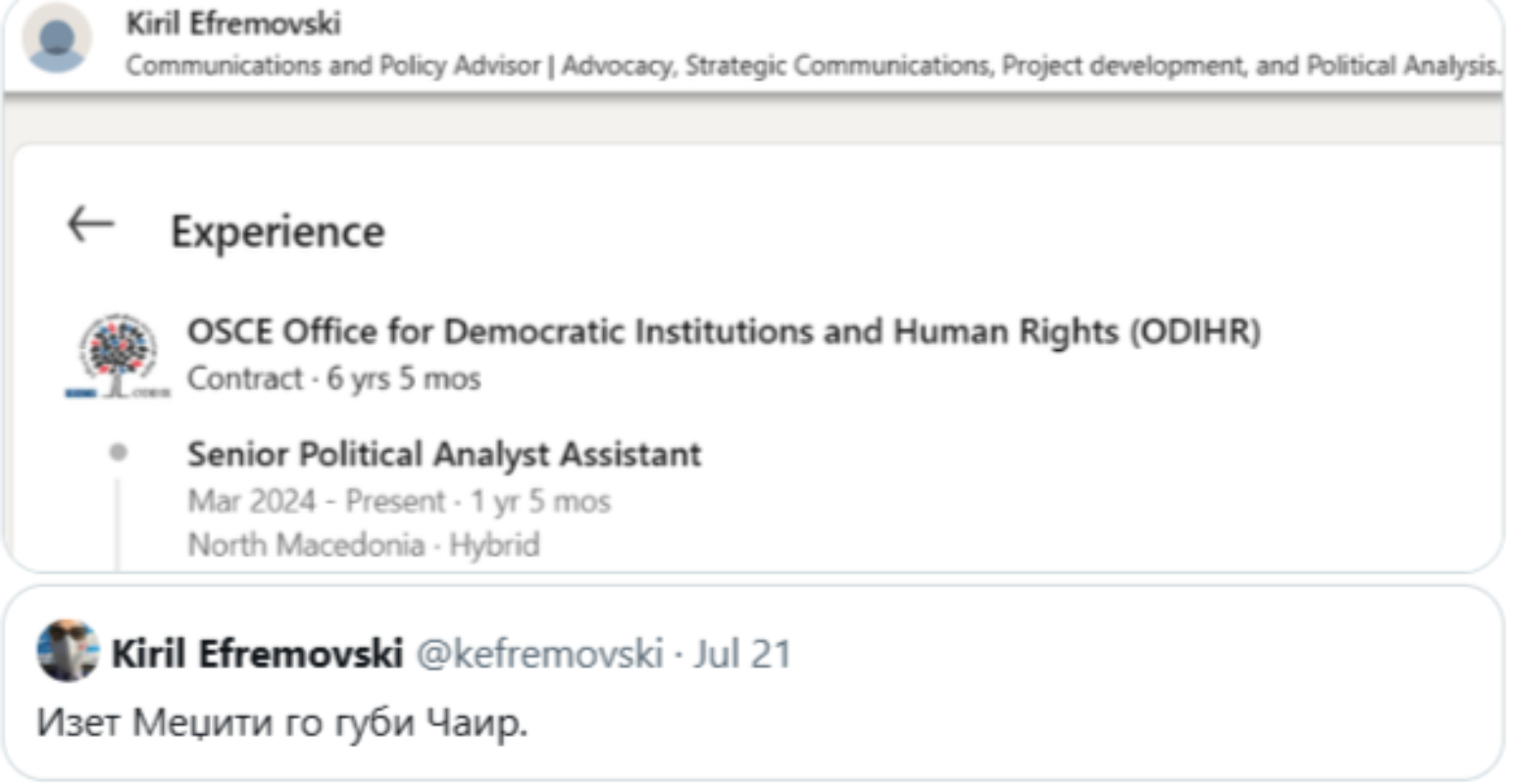Click the LinkedIn profile avatar placeholder
This screenshot has height=784, width=1513.
pyautogui.click(x=57, y=37)
